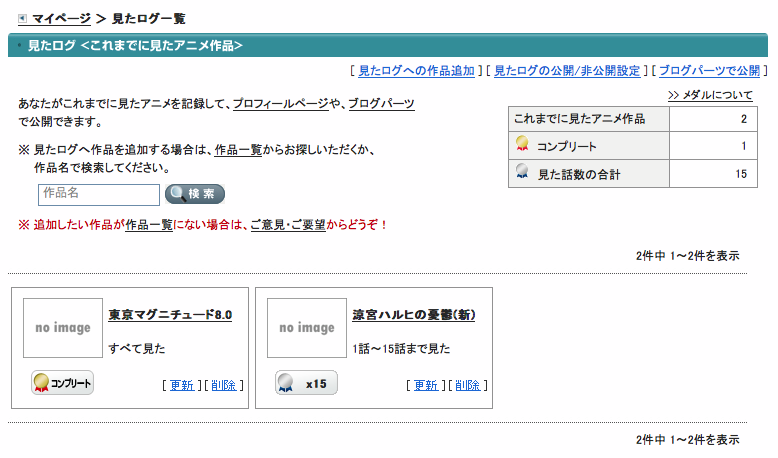Select the upper 2件中 1〜2件を表示 text

point(688,256)
